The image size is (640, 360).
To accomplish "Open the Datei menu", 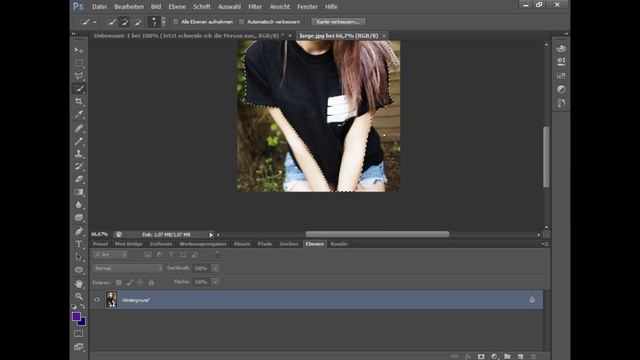I will pos(99,7).
